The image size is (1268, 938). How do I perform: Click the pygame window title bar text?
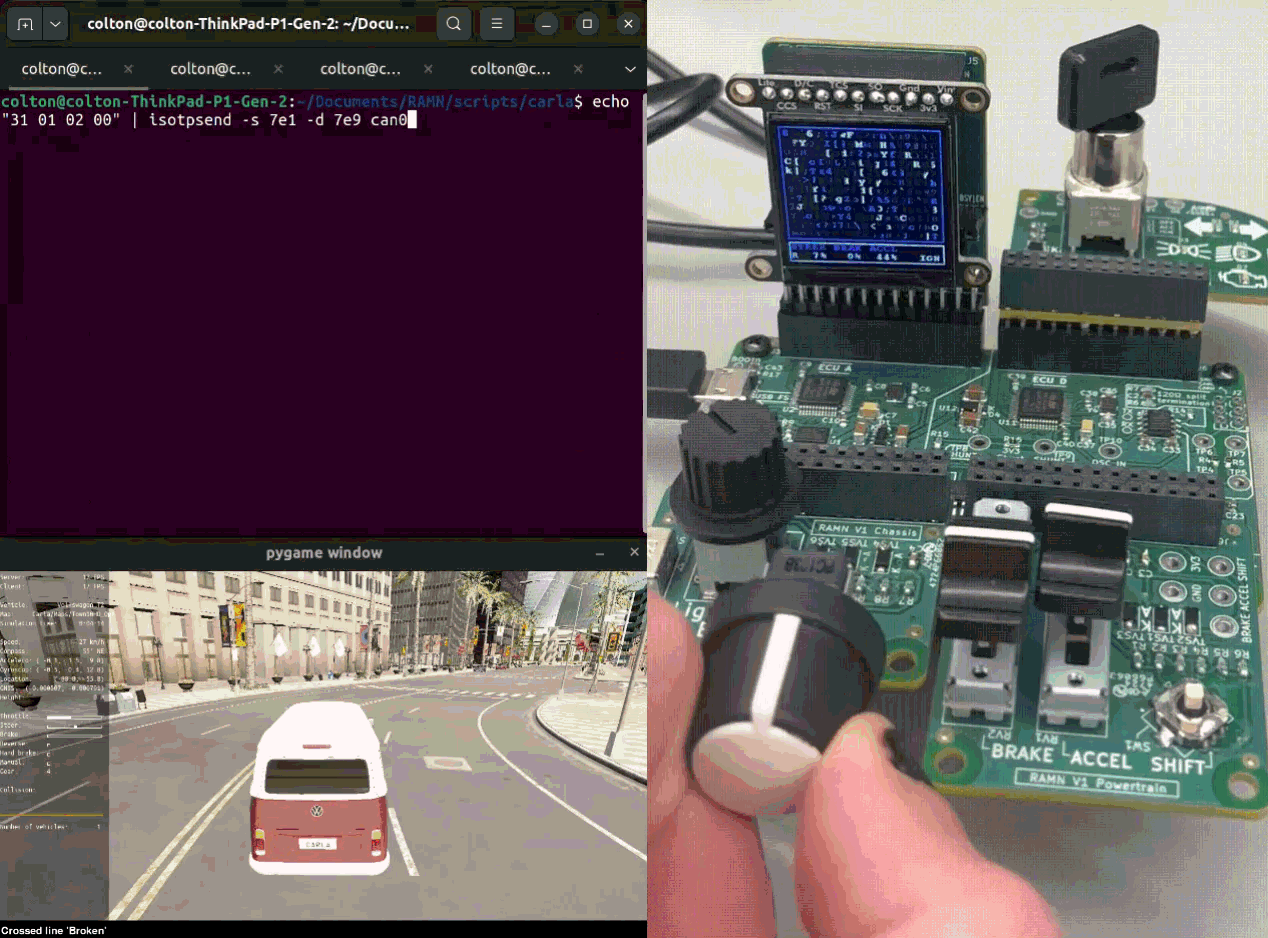[x=324, y=552]
